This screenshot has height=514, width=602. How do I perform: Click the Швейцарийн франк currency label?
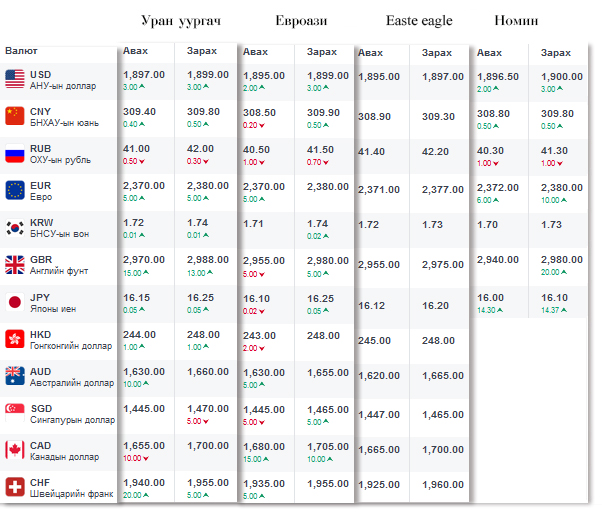71,494
